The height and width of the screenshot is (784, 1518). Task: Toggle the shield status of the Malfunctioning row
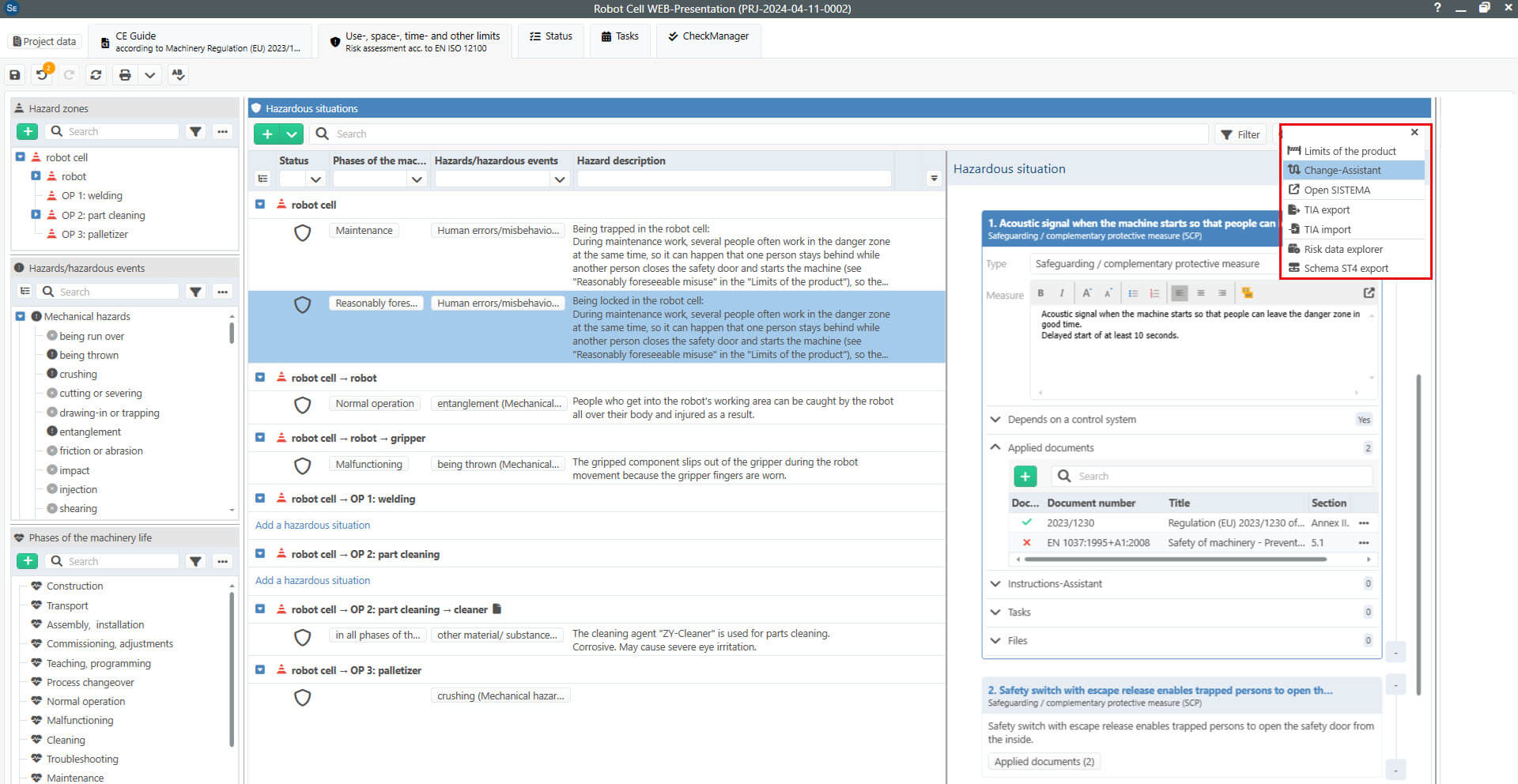pyautogui.click(x=302, y=465)
